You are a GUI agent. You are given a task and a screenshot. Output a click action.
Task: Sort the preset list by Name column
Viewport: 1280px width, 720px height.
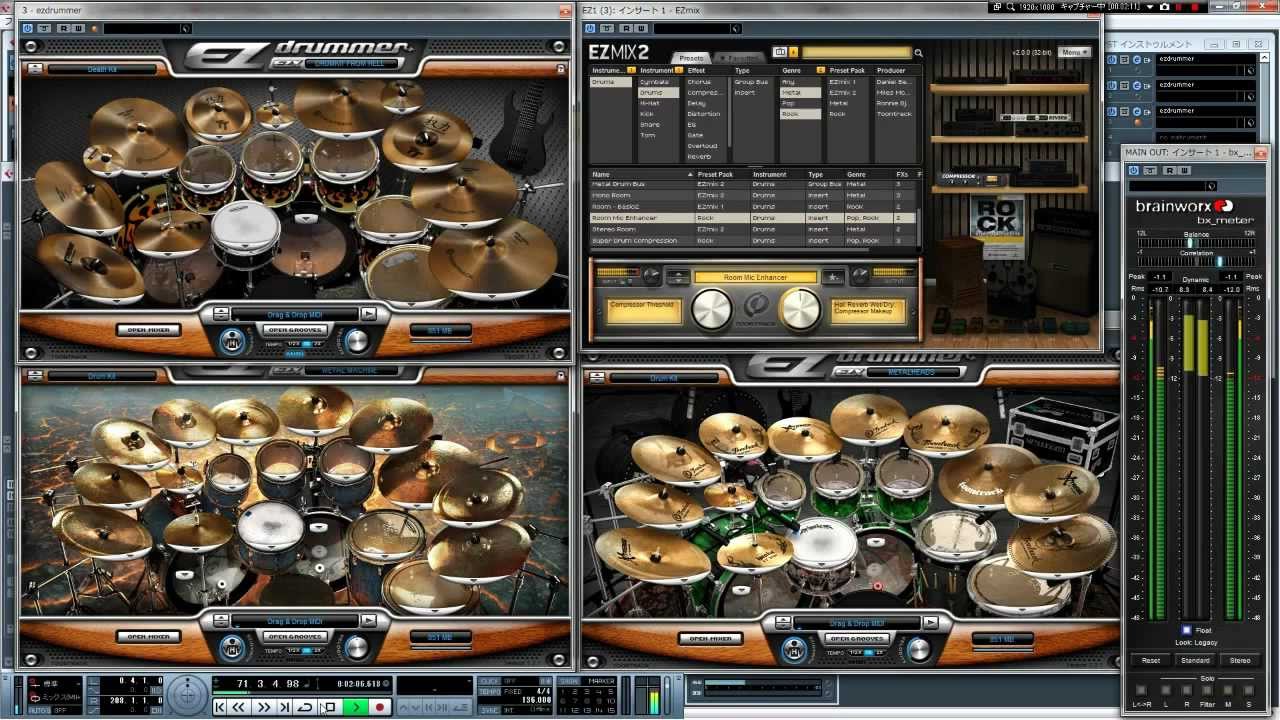640,174
